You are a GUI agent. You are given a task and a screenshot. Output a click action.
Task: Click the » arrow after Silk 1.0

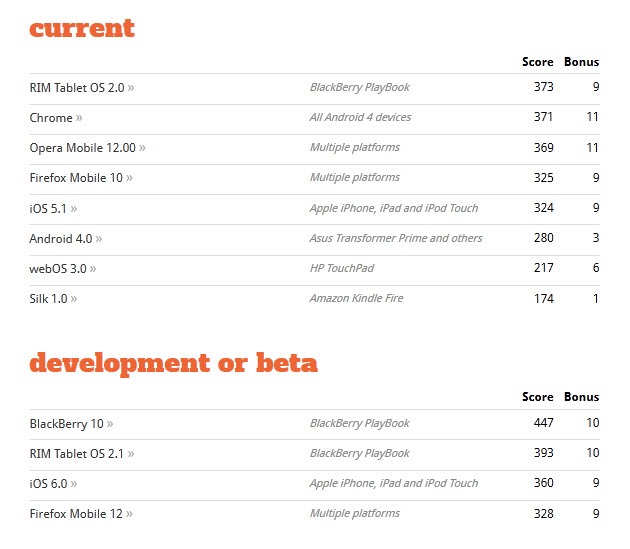coord(74,299)
